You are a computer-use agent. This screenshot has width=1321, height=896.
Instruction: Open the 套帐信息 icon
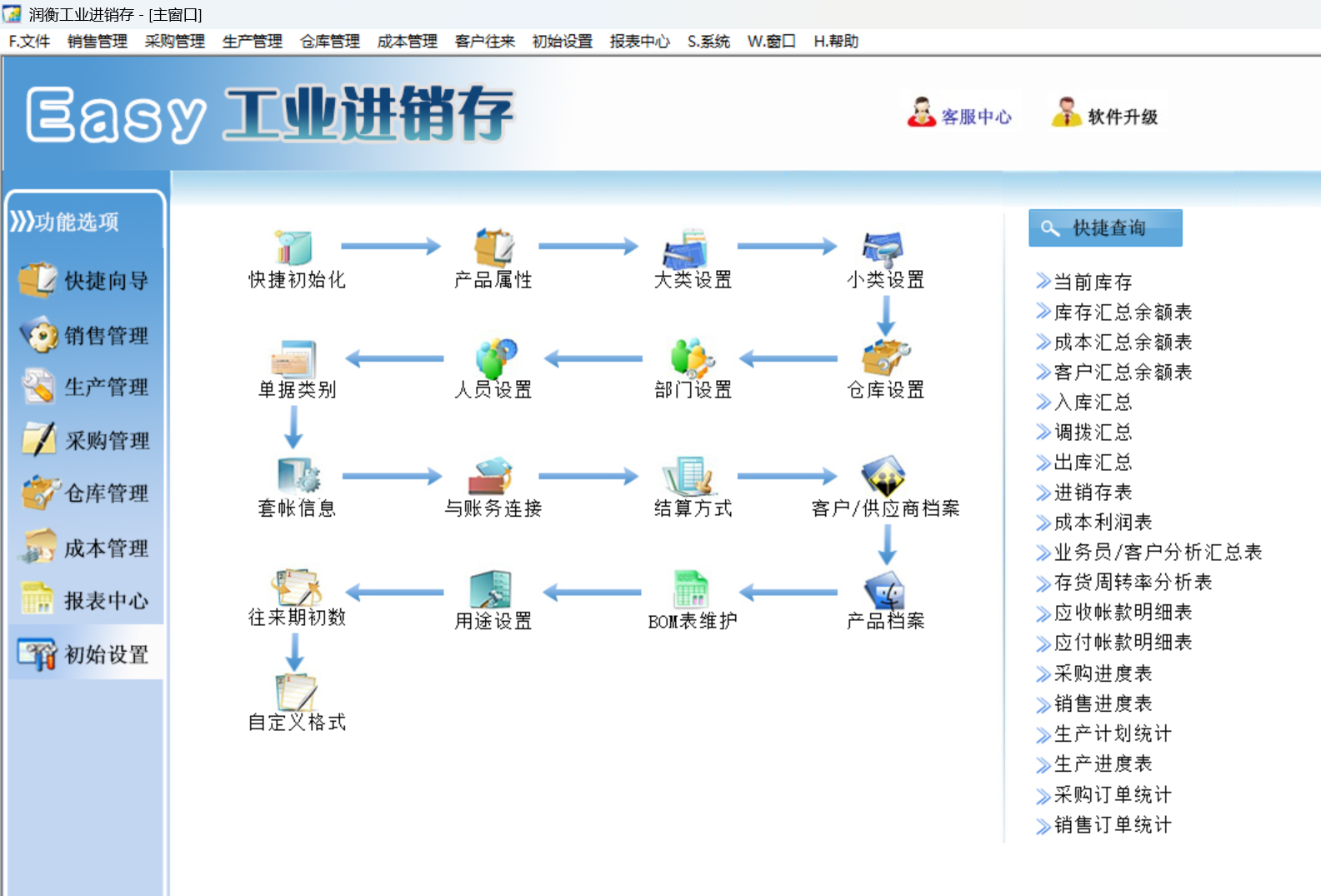point(298,475)
